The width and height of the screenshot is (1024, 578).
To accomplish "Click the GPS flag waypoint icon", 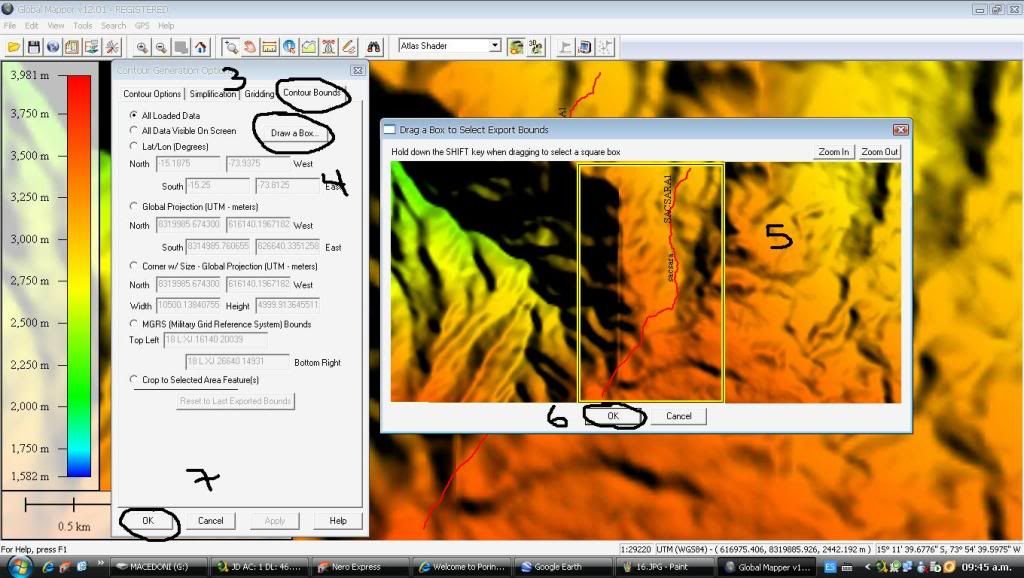I will [x=566, y=47].
